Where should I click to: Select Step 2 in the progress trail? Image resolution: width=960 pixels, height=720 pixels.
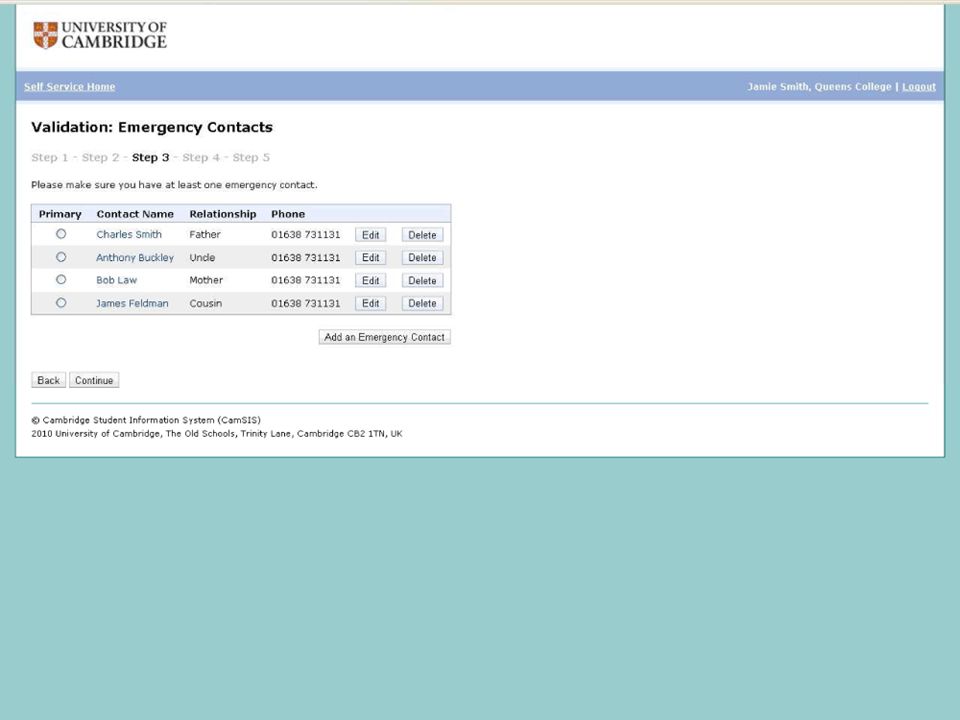[x=100, y=157]
